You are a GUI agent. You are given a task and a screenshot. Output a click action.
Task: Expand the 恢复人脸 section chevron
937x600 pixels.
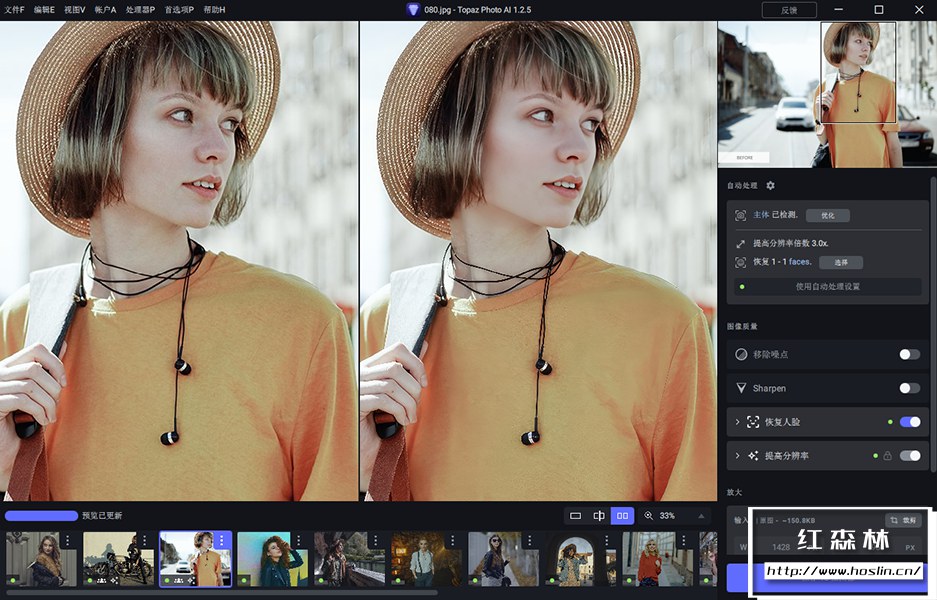click(x=738, y=422)
